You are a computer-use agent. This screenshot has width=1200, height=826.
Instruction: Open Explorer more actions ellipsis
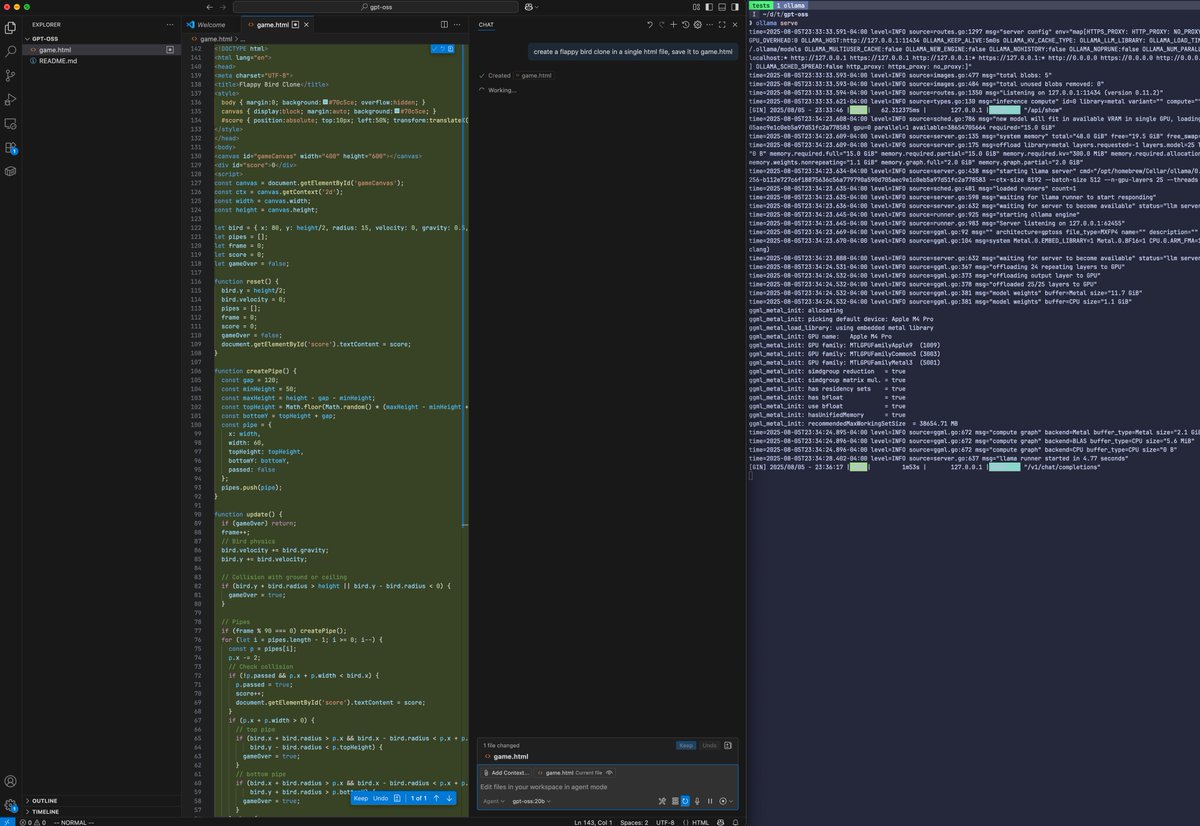171,23
